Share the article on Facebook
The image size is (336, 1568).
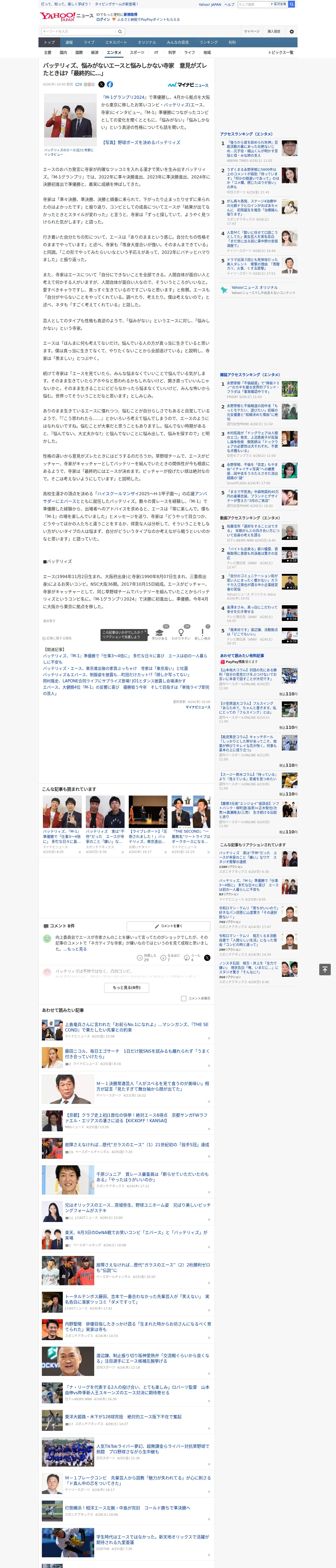110,85
